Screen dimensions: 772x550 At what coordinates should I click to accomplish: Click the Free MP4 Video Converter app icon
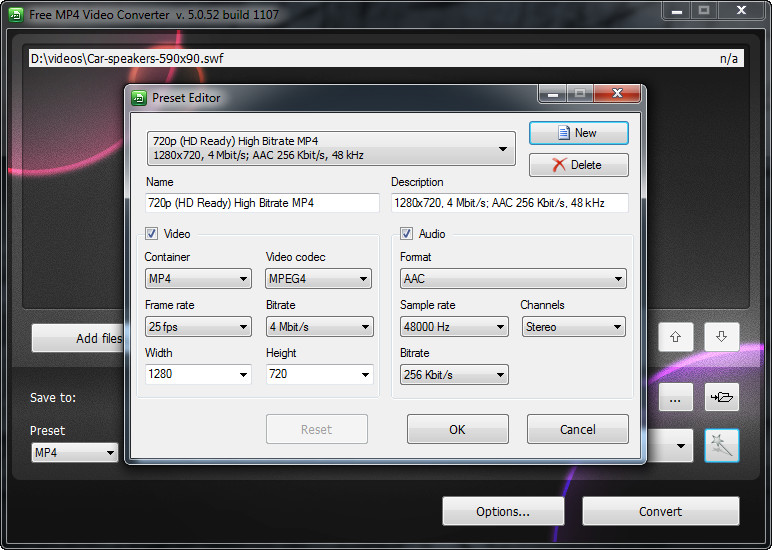16,15
